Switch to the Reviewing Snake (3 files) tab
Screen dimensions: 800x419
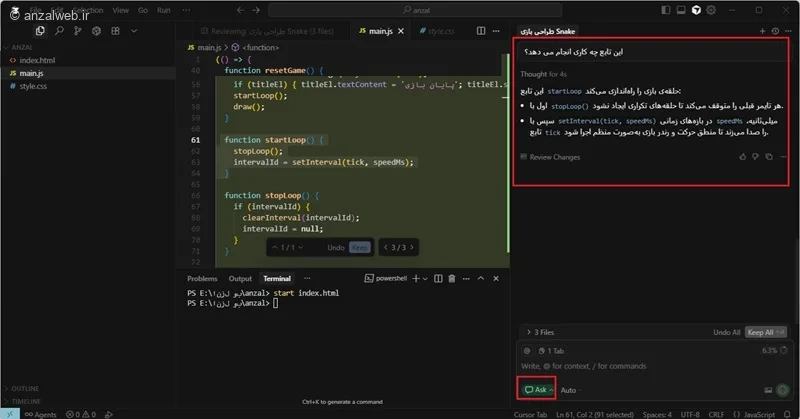click(267, 31)
